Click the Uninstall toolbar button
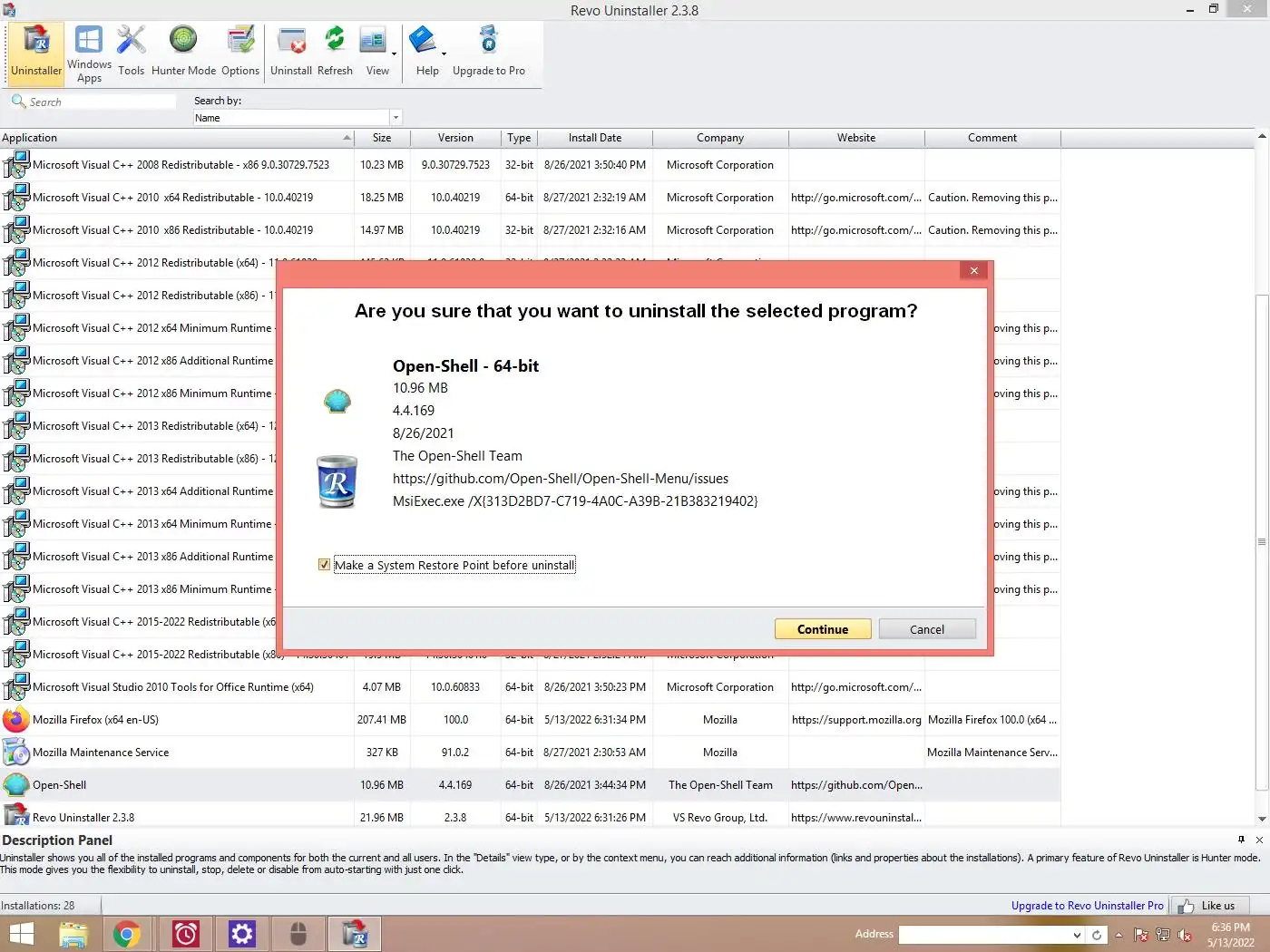The width and height of the screenshot is (1270, 952). [291, 53]
